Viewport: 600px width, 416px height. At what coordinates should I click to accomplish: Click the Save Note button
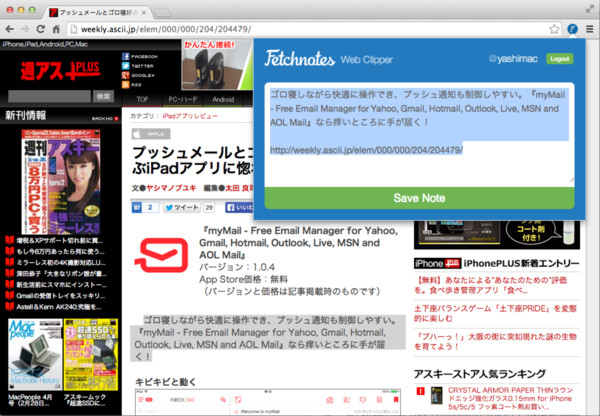coord(419,198)
